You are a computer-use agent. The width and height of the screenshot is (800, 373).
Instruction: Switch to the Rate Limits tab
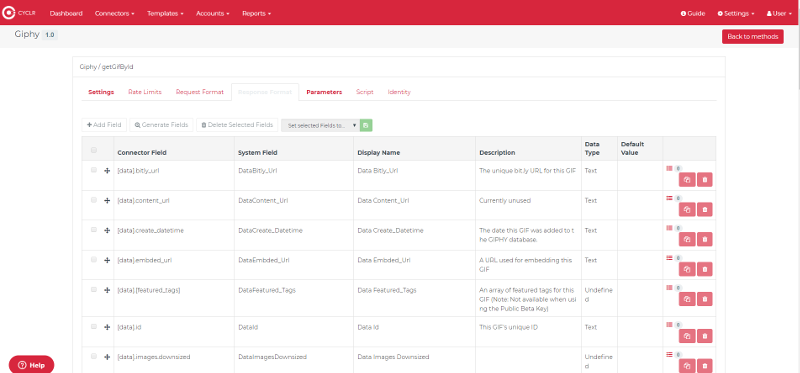click(145, 92)
